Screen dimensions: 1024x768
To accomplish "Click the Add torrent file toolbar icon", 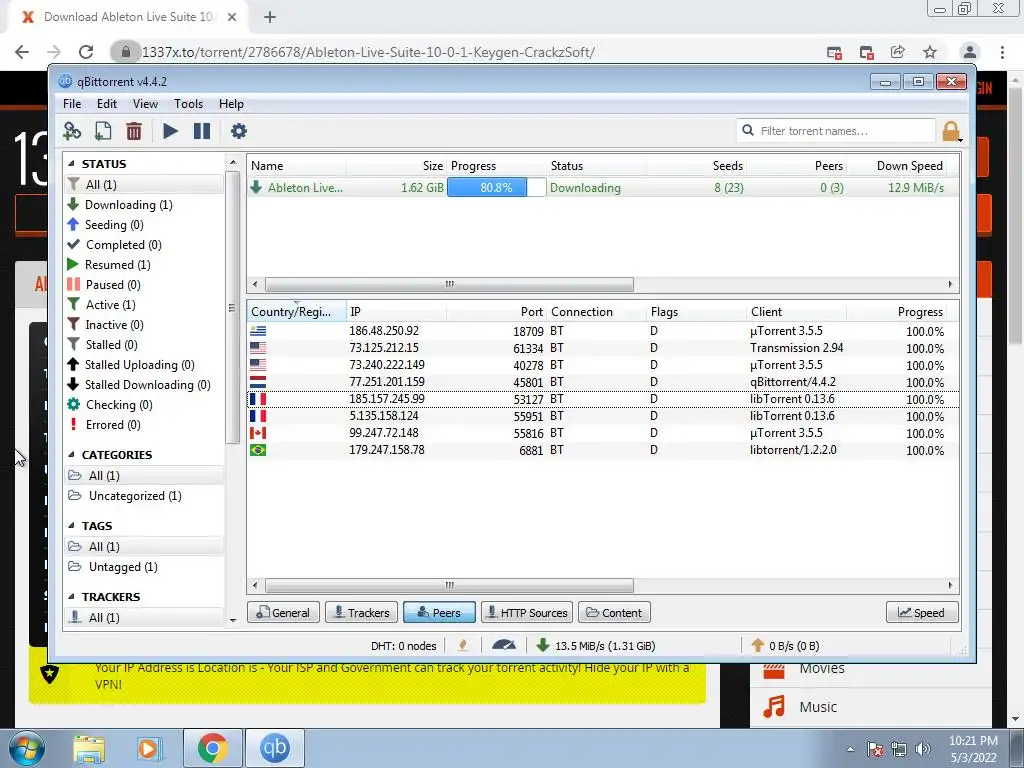I will point(103,131).
